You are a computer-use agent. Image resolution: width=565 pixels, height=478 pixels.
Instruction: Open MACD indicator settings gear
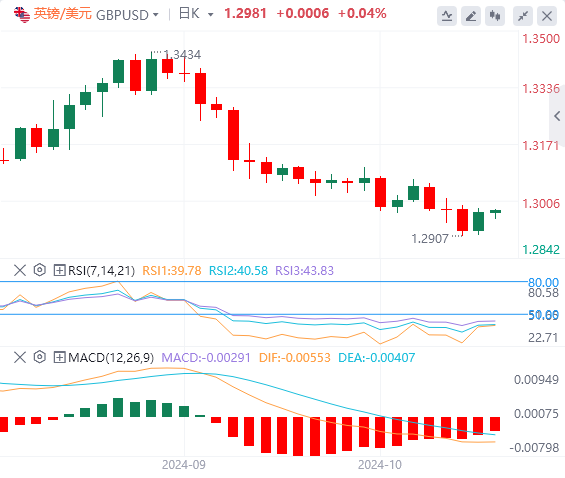[x=40, y=357]
